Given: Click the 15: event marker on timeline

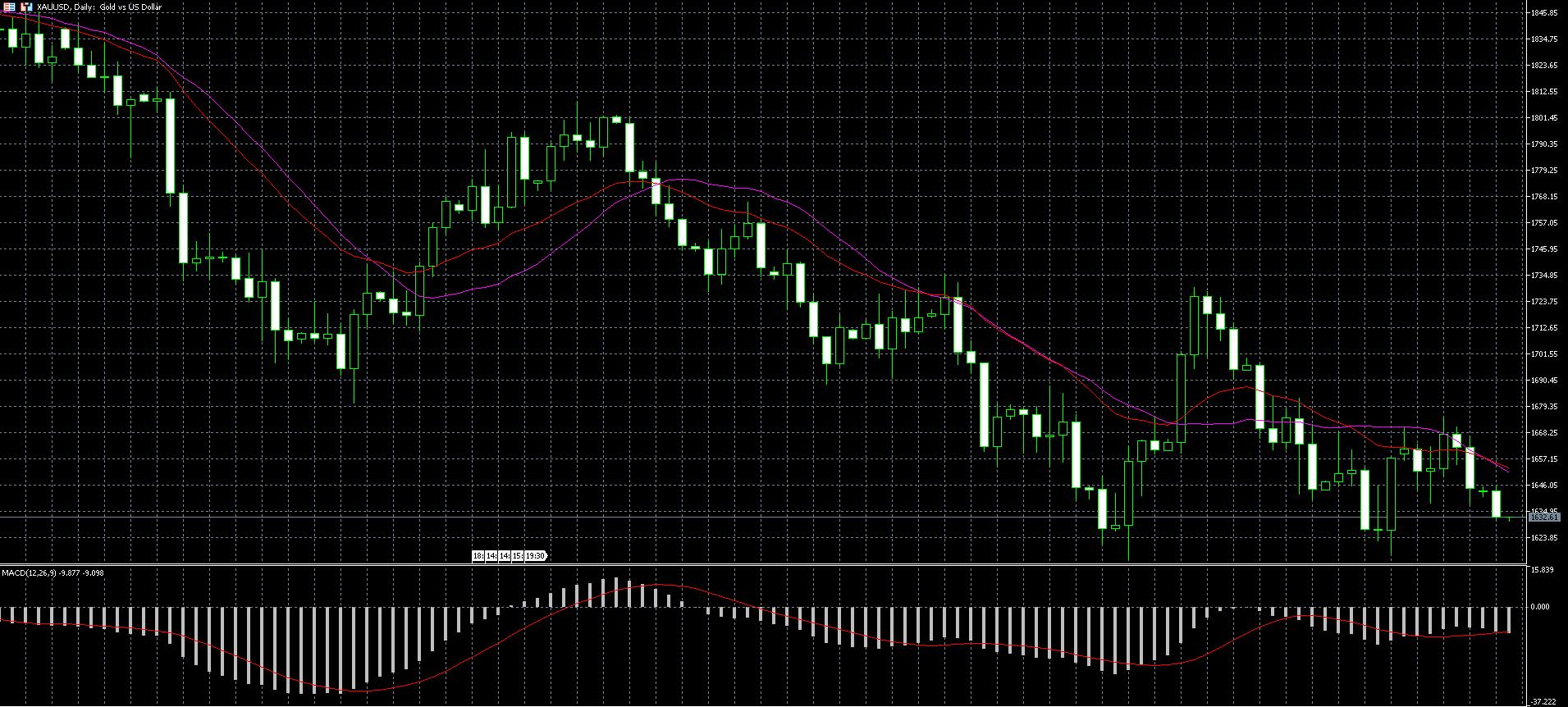Looking at the screenshot, I should pos(518,556).
